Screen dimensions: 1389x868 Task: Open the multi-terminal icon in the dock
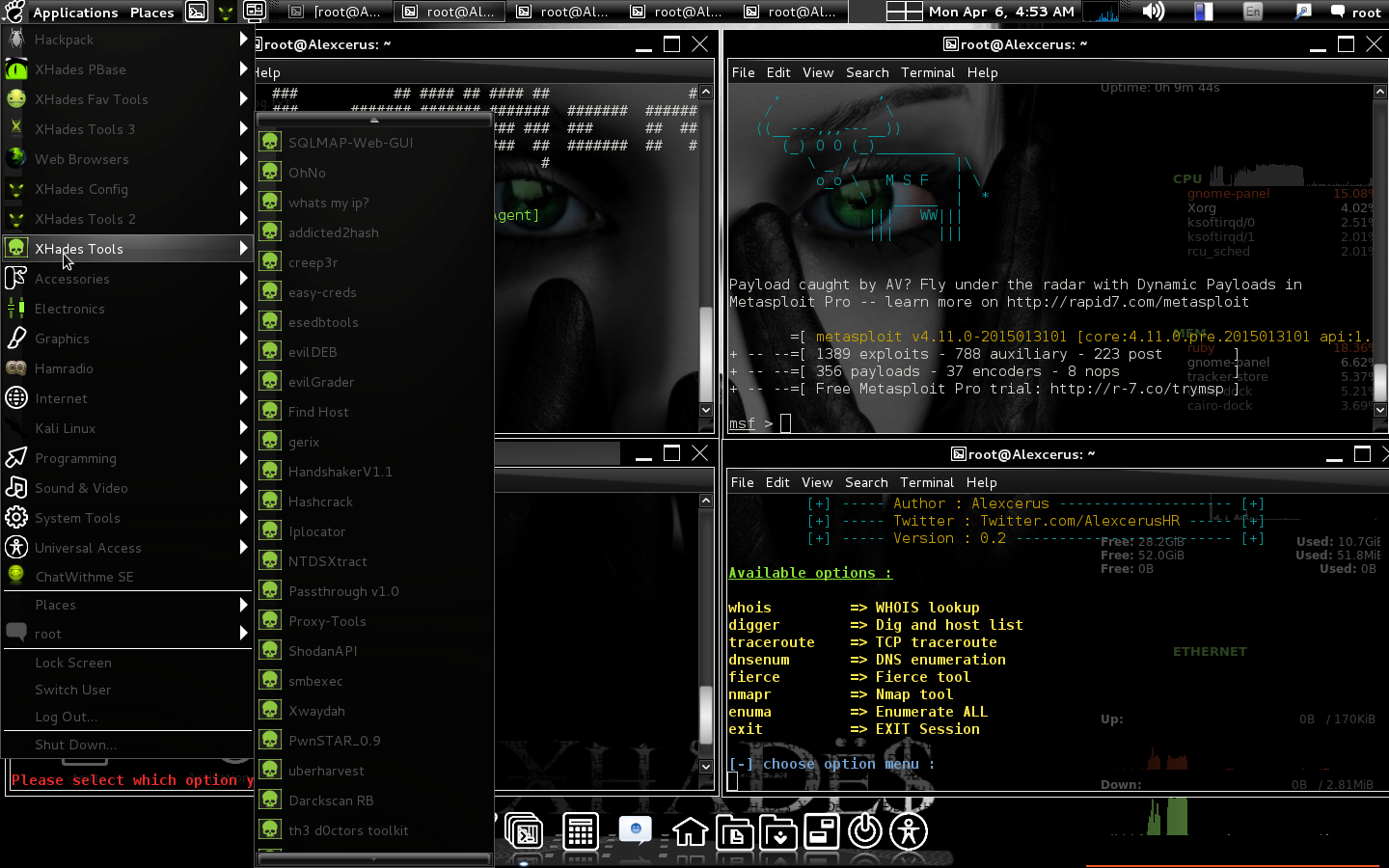(x=524, y=832)
